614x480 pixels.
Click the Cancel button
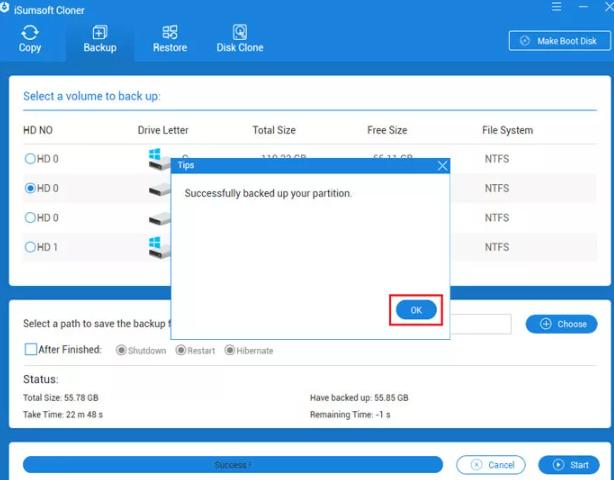[x=491, y=465]
